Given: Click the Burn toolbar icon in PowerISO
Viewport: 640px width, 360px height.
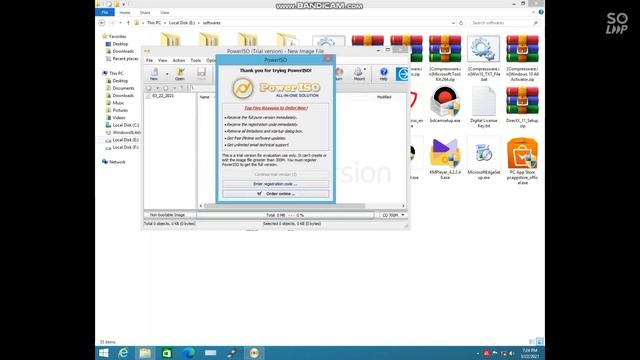Looking at the screenshot, I should [339, 74].
